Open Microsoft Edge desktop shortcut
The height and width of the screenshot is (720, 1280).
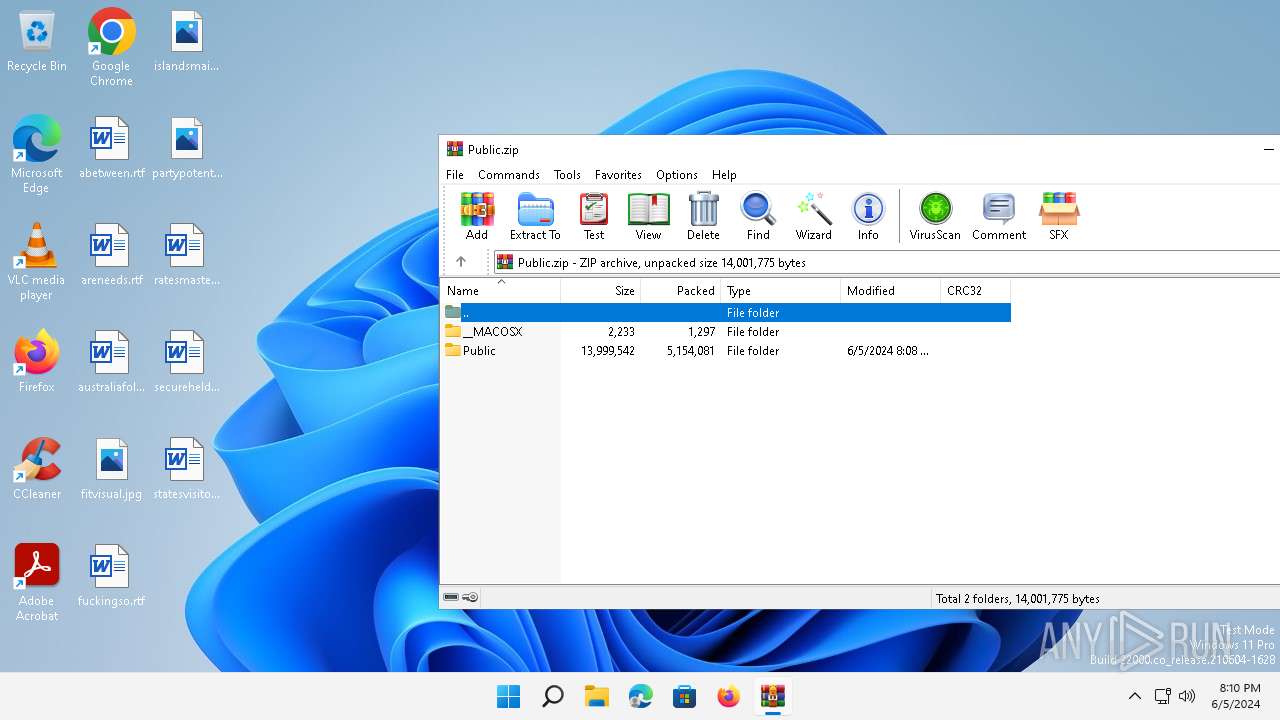pyautogui.click(x=37, y=154)
